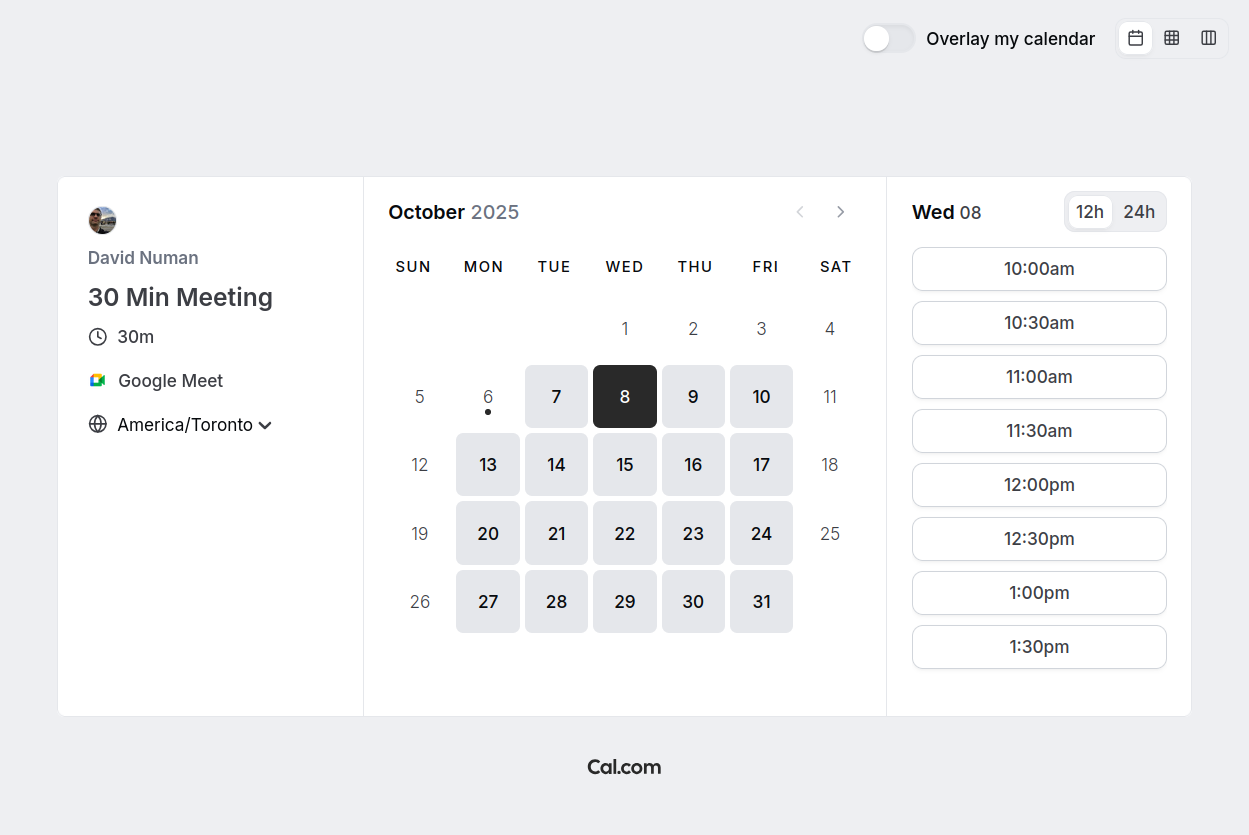Go to next month arrow
The image size is (1249, 835).
840,212
